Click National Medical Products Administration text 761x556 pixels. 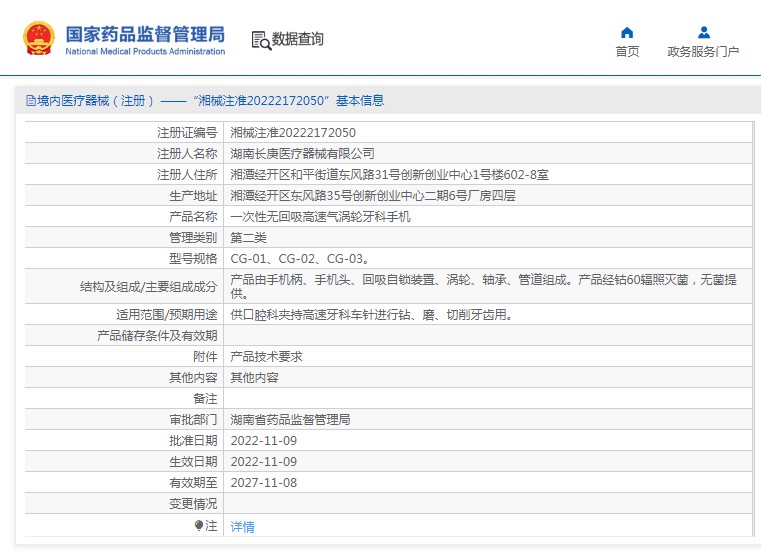point(145,51)
